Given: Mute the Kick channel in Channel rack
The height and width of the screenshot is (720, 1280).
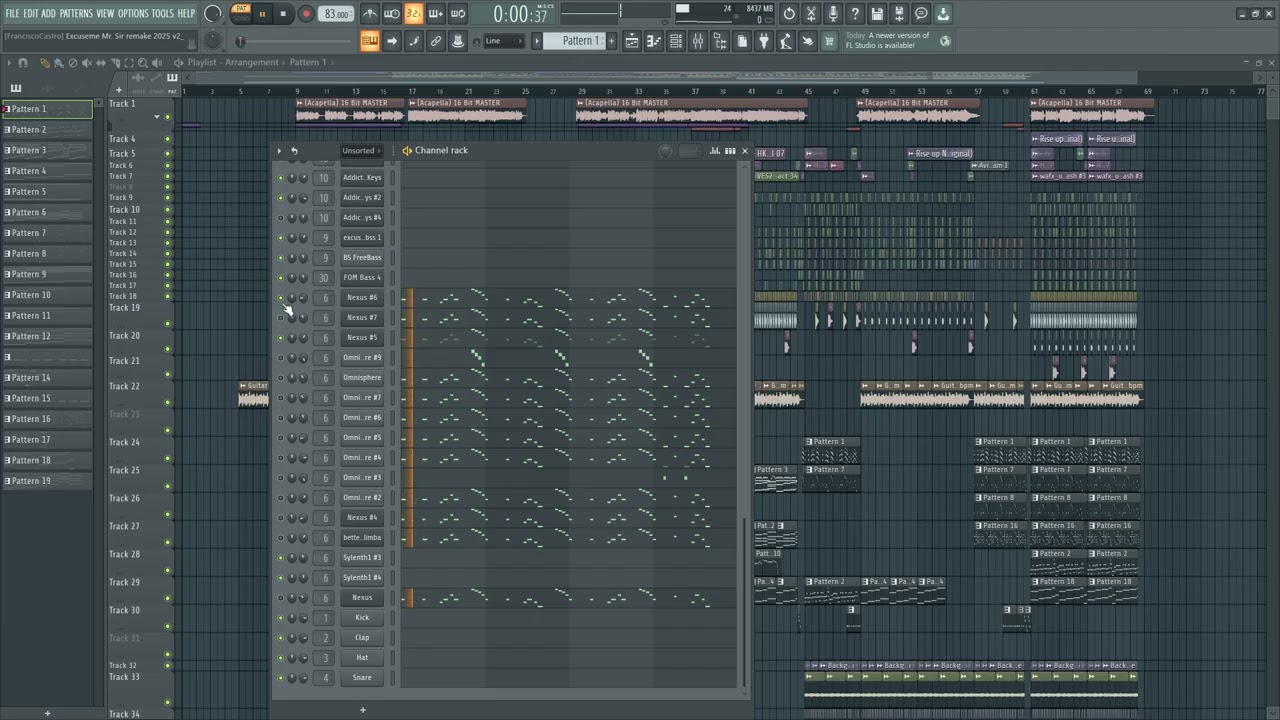Looking at the screenshot, I should tap(280, 618).
